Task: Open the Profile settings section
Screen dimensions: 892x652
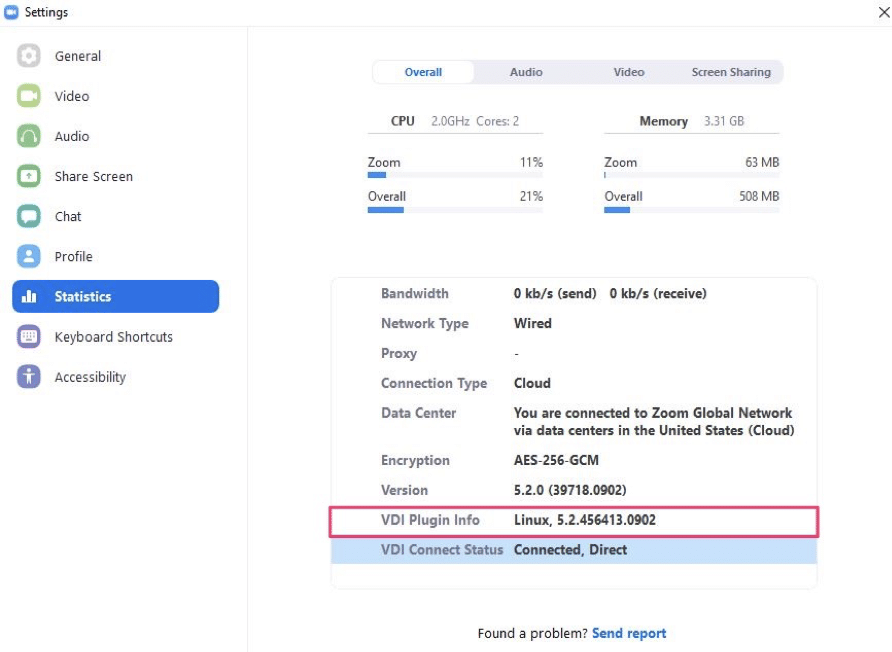Action: click(x=115, y=256)
